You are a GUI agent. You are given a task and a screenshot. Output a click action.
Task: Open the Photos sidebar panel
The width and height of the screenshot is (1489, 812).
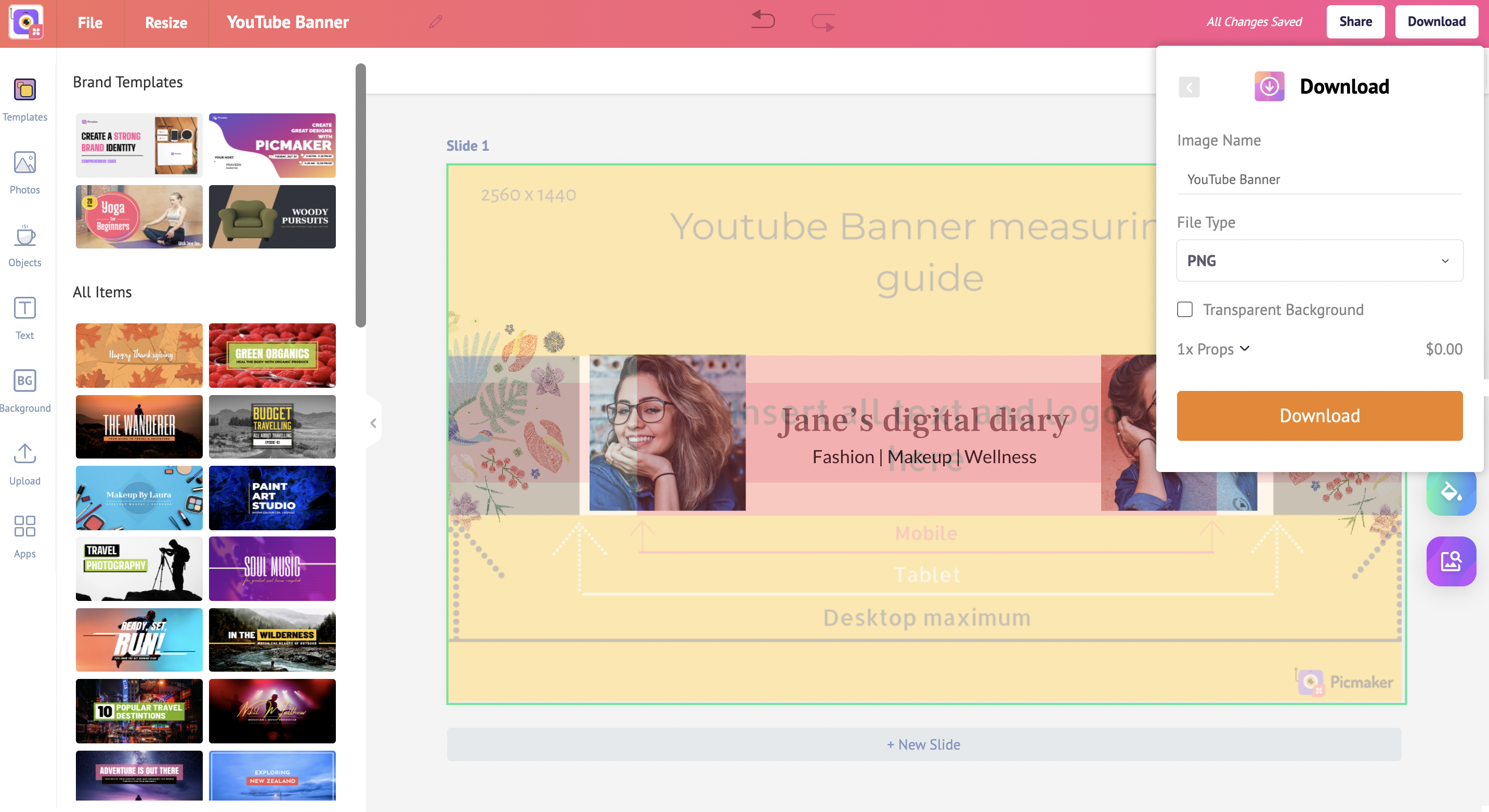(x=25, y=172)
